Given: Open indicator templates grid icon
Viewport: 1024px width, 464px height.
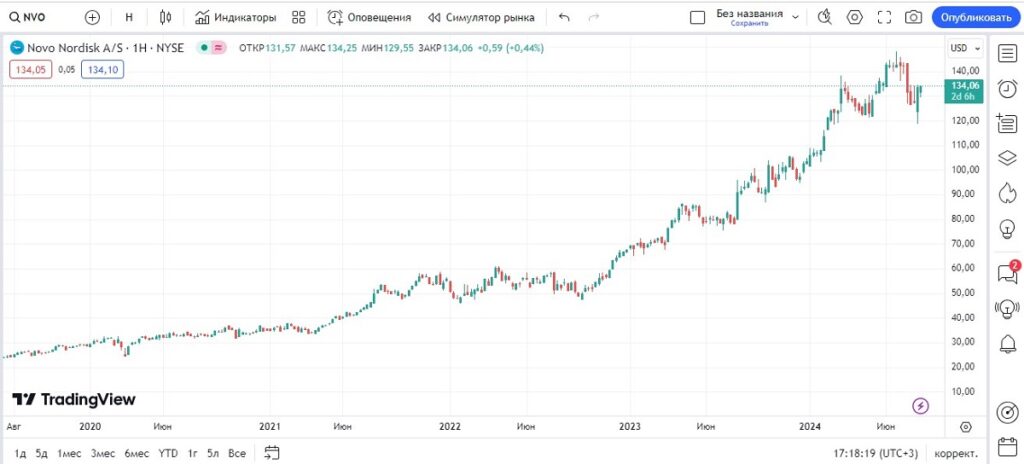Looking at the screenshot, I should (298, 18).
